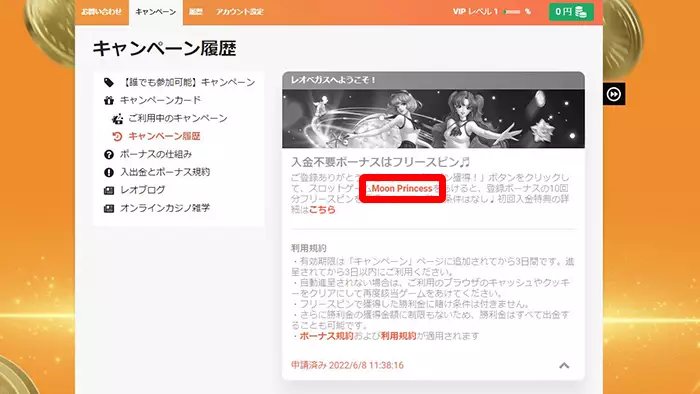Select the キャンペーン tab in header
Screen dimensions: 700x394
[156, 12]
